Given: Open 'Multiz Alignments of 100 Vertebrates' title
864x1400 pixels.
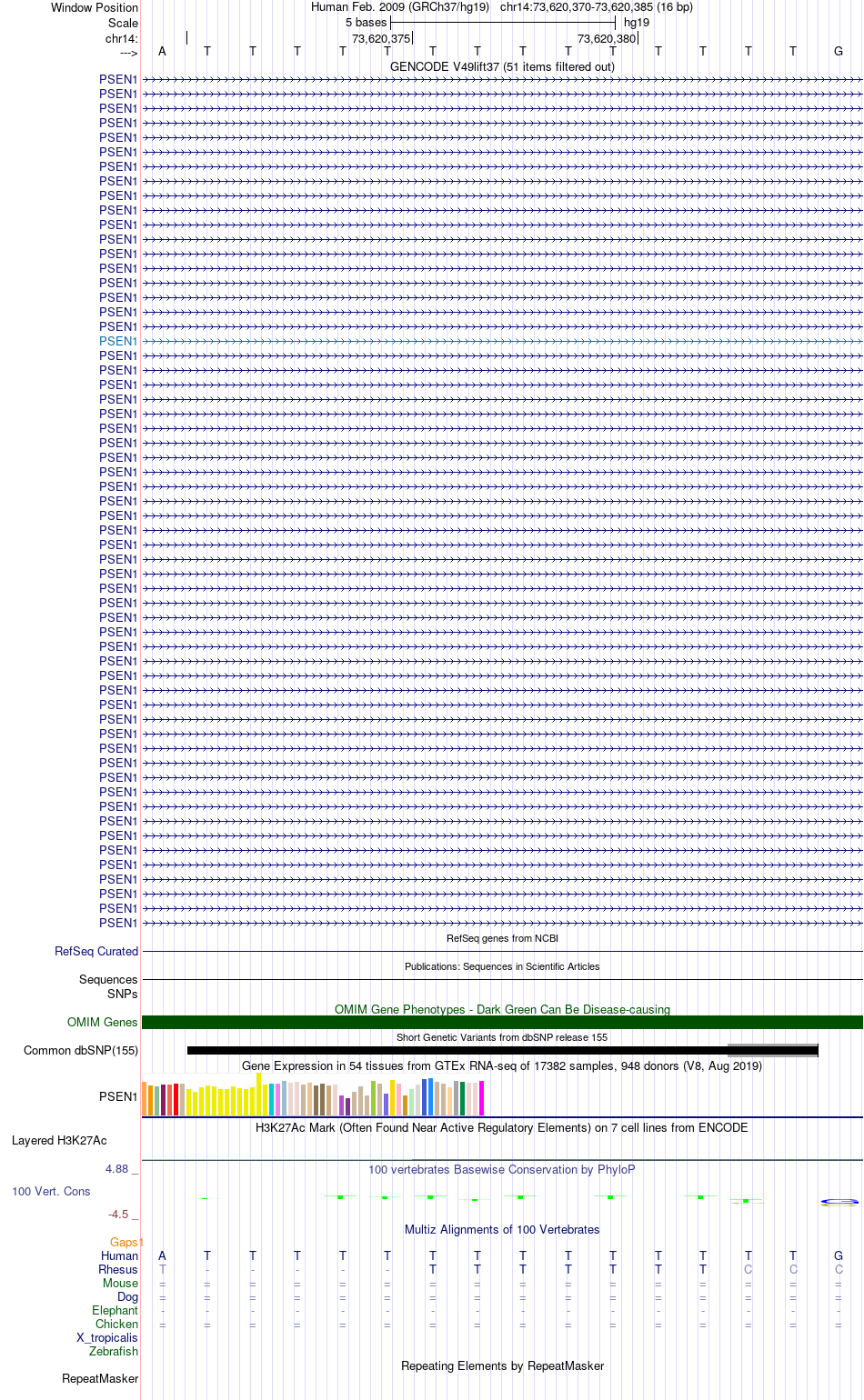Looking at the screenshot, I should (x=502, y=1229).
